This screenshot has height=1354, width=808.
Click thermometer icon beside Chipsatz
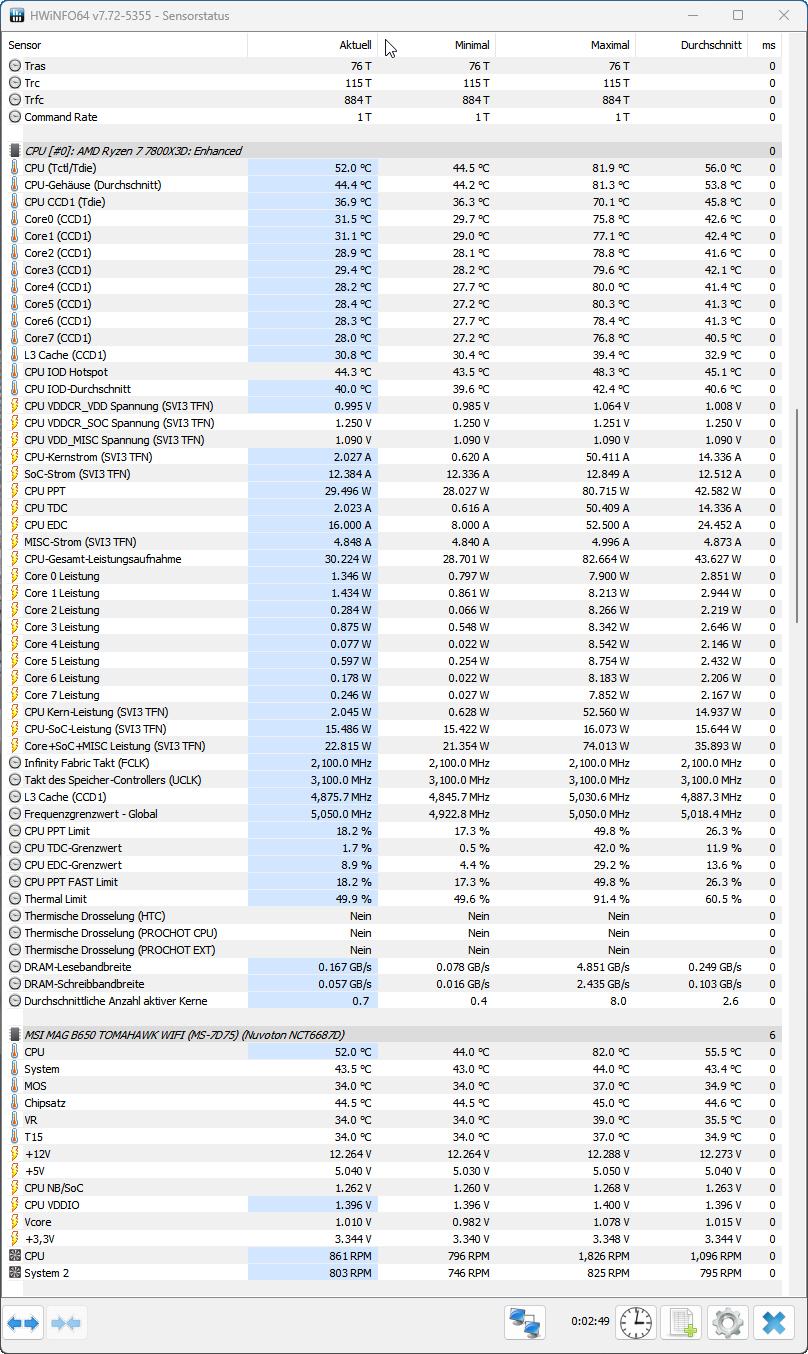[15, 1103]
